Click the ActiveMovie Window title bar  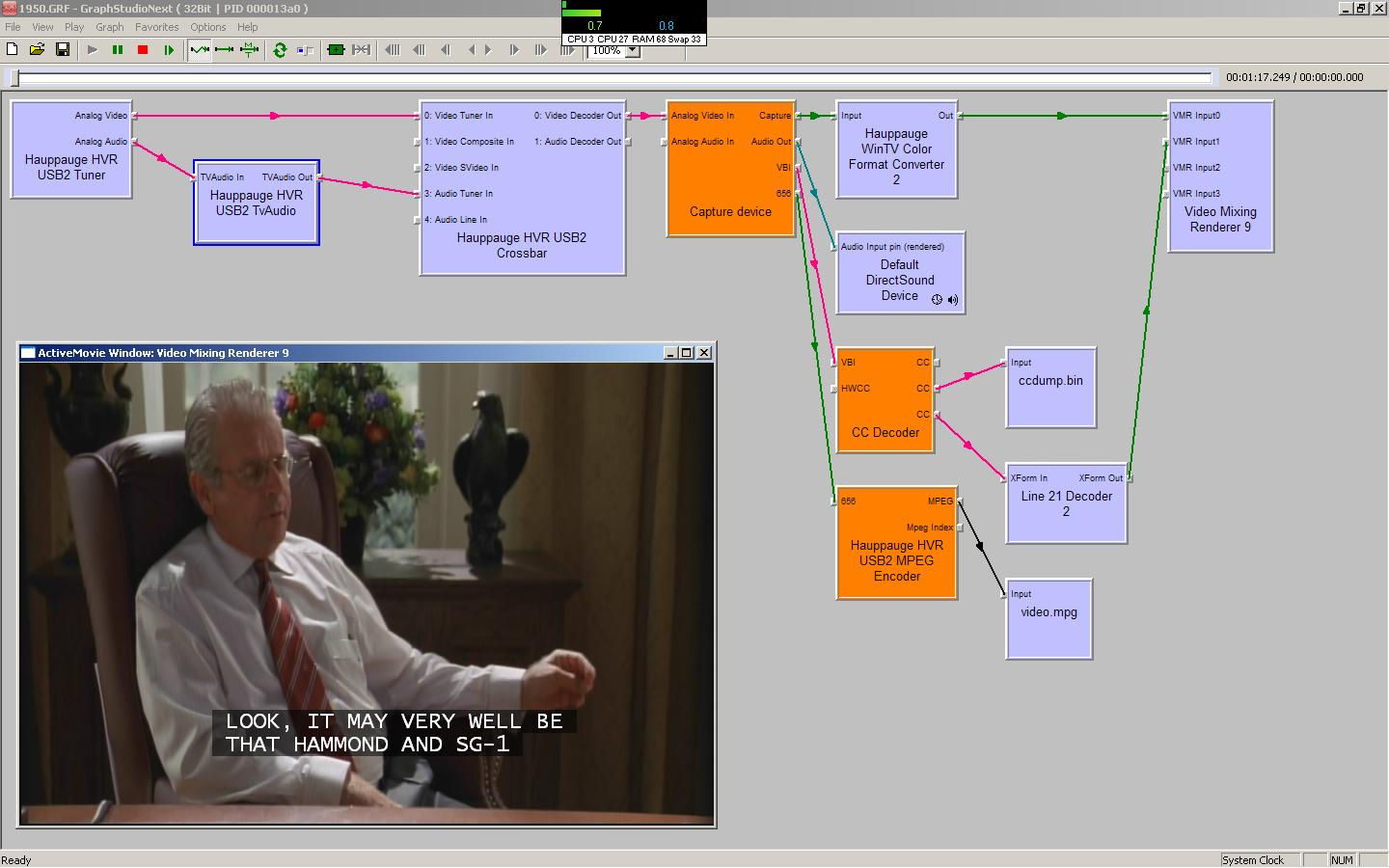(367, 353)
